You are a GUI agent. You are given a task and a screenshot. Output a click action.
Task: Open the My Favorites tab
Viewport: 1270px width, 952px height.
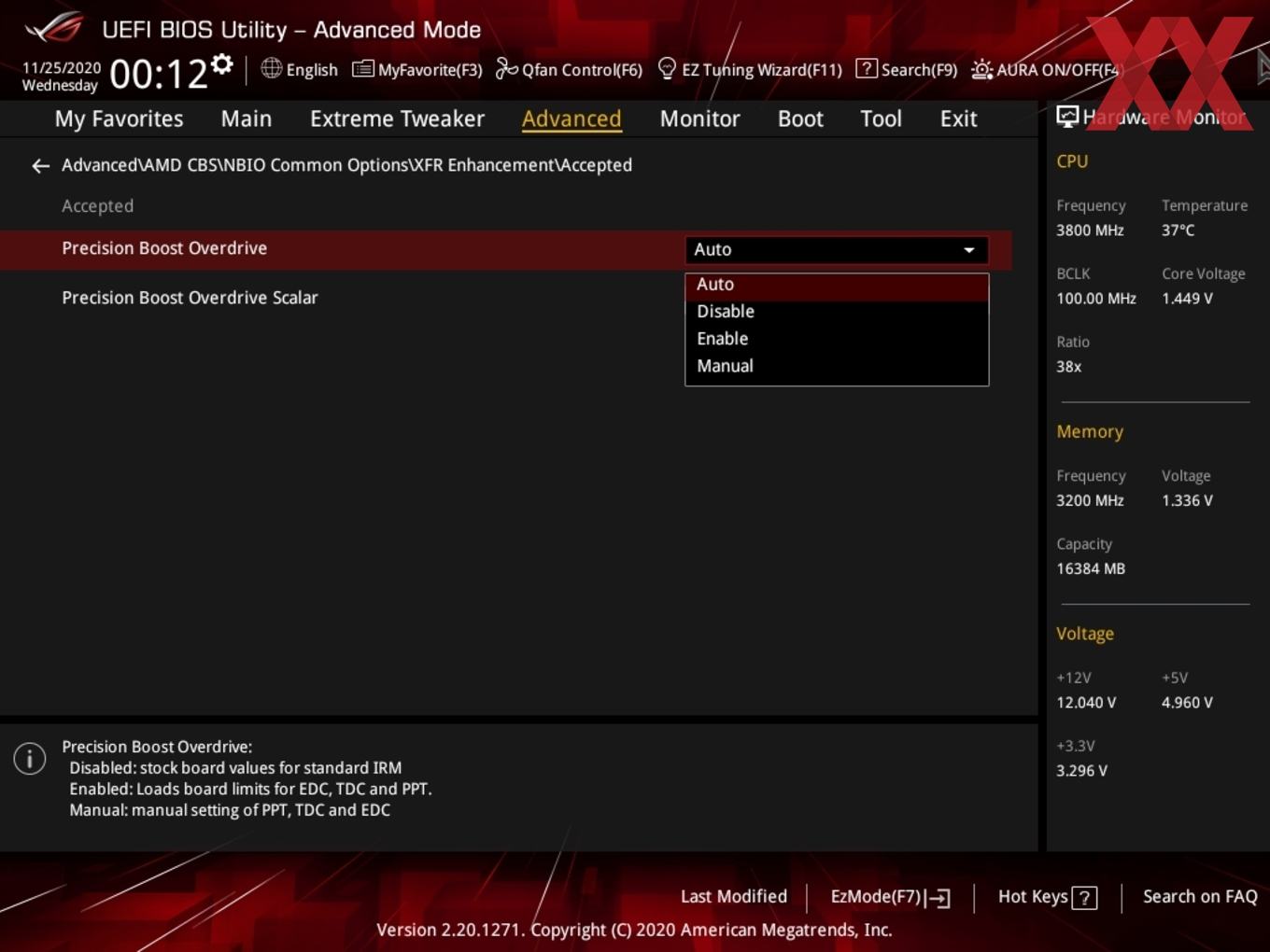(119, 119)
